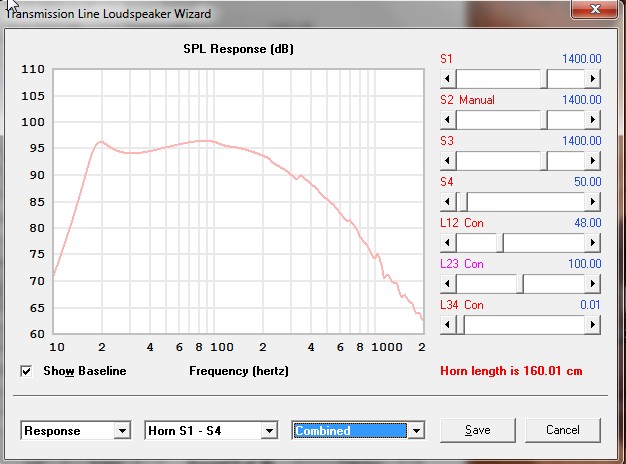Close the Transmission Line Loudspeaker Wizard window
Screen dimensions: 626x464
[594, 9]
